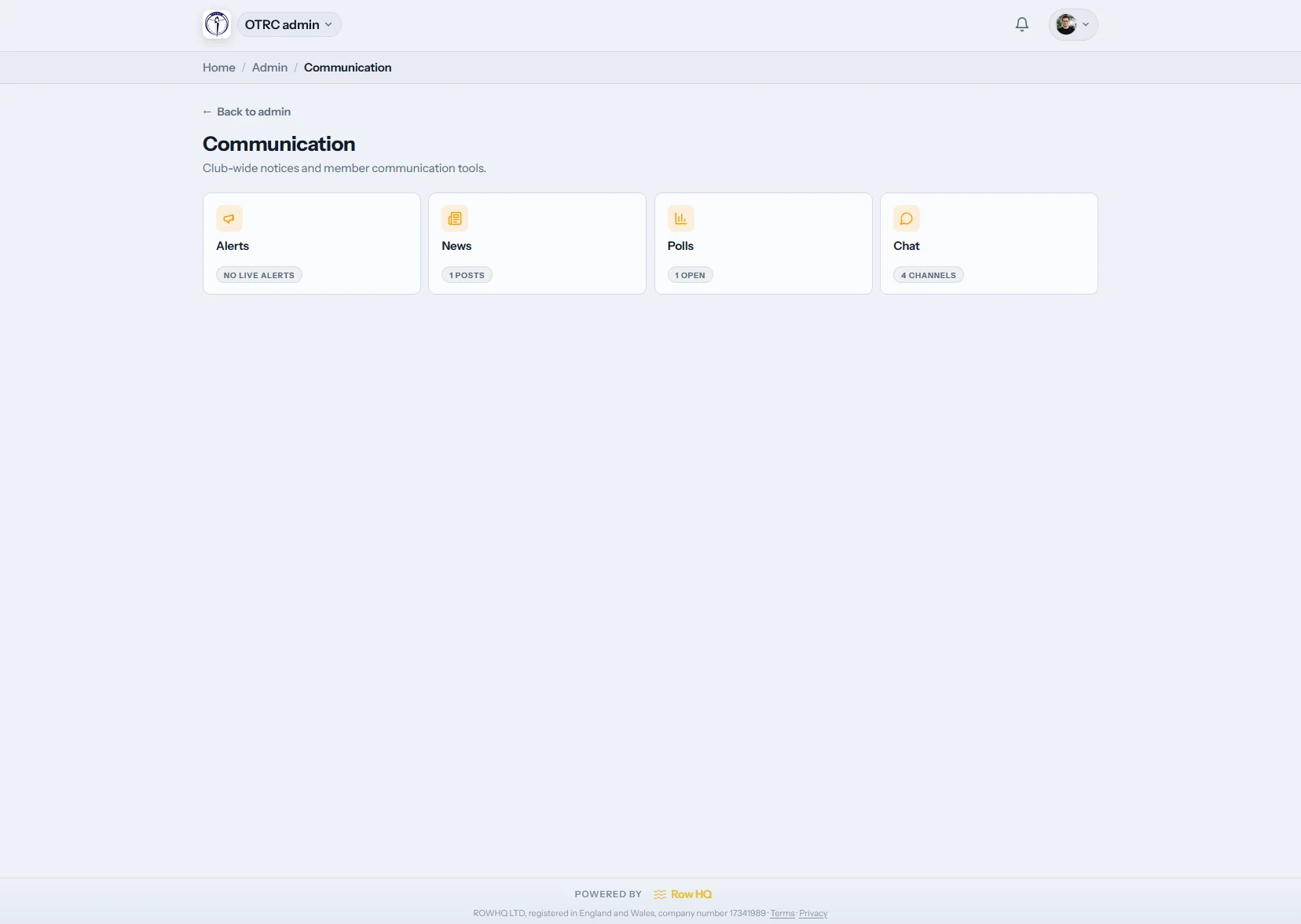Click the 1 Open polls badge
Screen dimensions: 1301x924
[690, 275]
